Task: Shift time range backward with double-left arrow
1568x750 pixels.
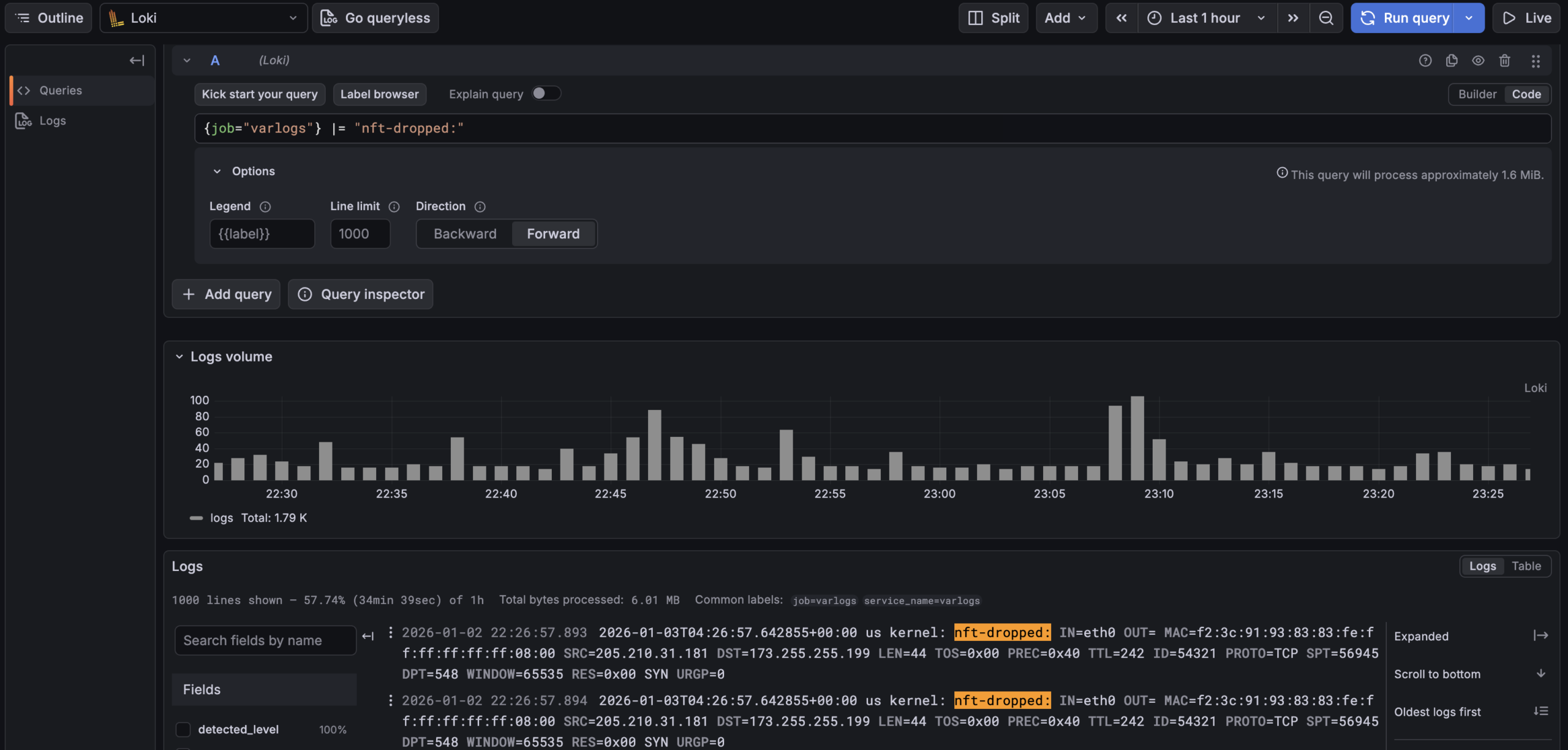Action: click(1121, 18)
